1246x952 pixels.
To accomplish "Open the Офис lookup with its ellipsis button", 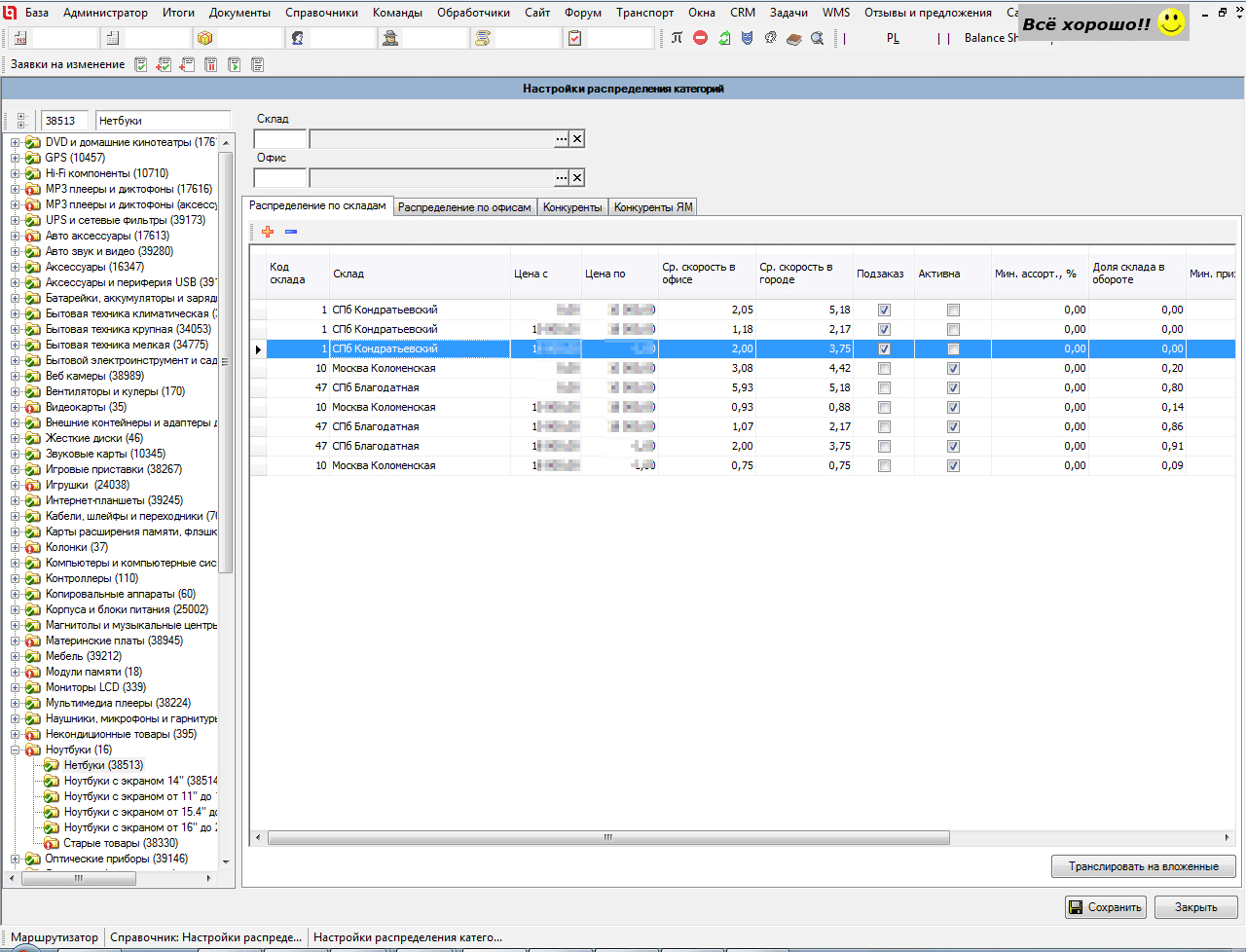I will pos(562,178).
